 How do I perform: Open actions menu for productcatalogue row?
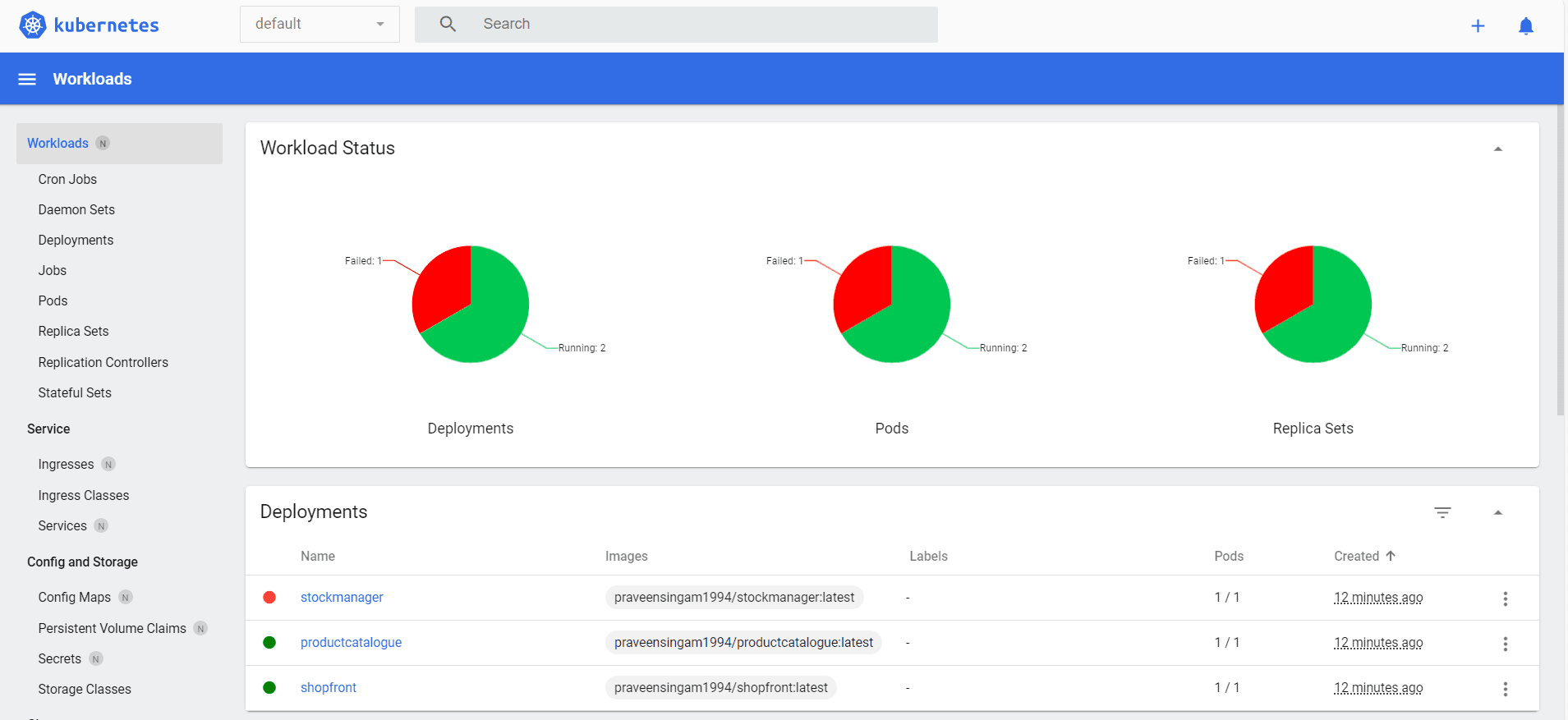point(1505,644)
